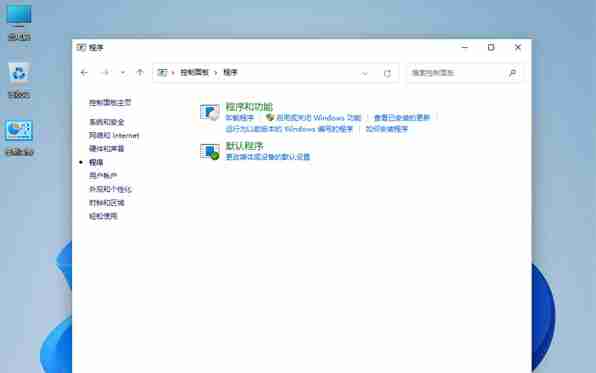Open 硬件和声音 category in sidebar
This screenshot has height=373, width=596.
[106, 149]
